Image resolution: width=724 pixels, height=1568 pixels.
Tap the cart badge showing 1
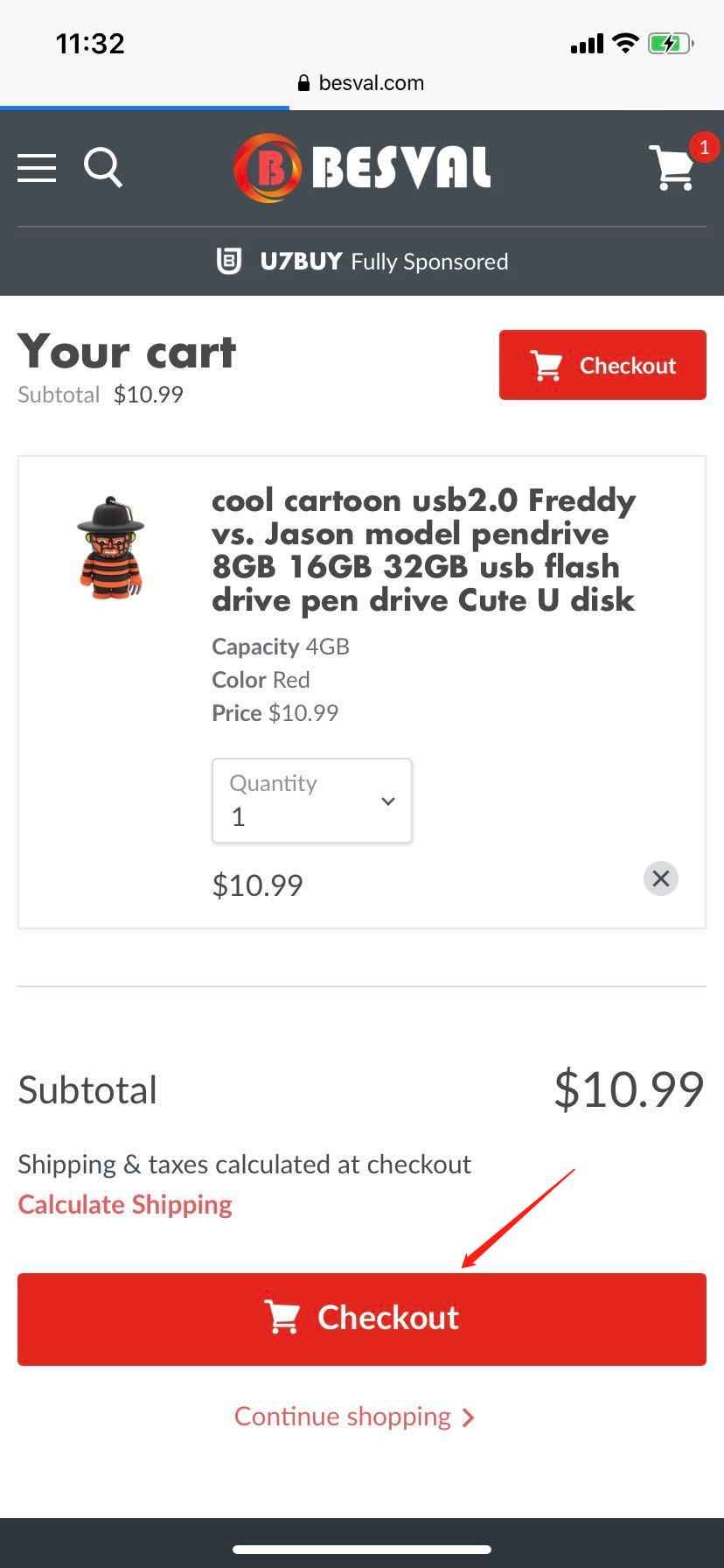[x=704, y=147]
